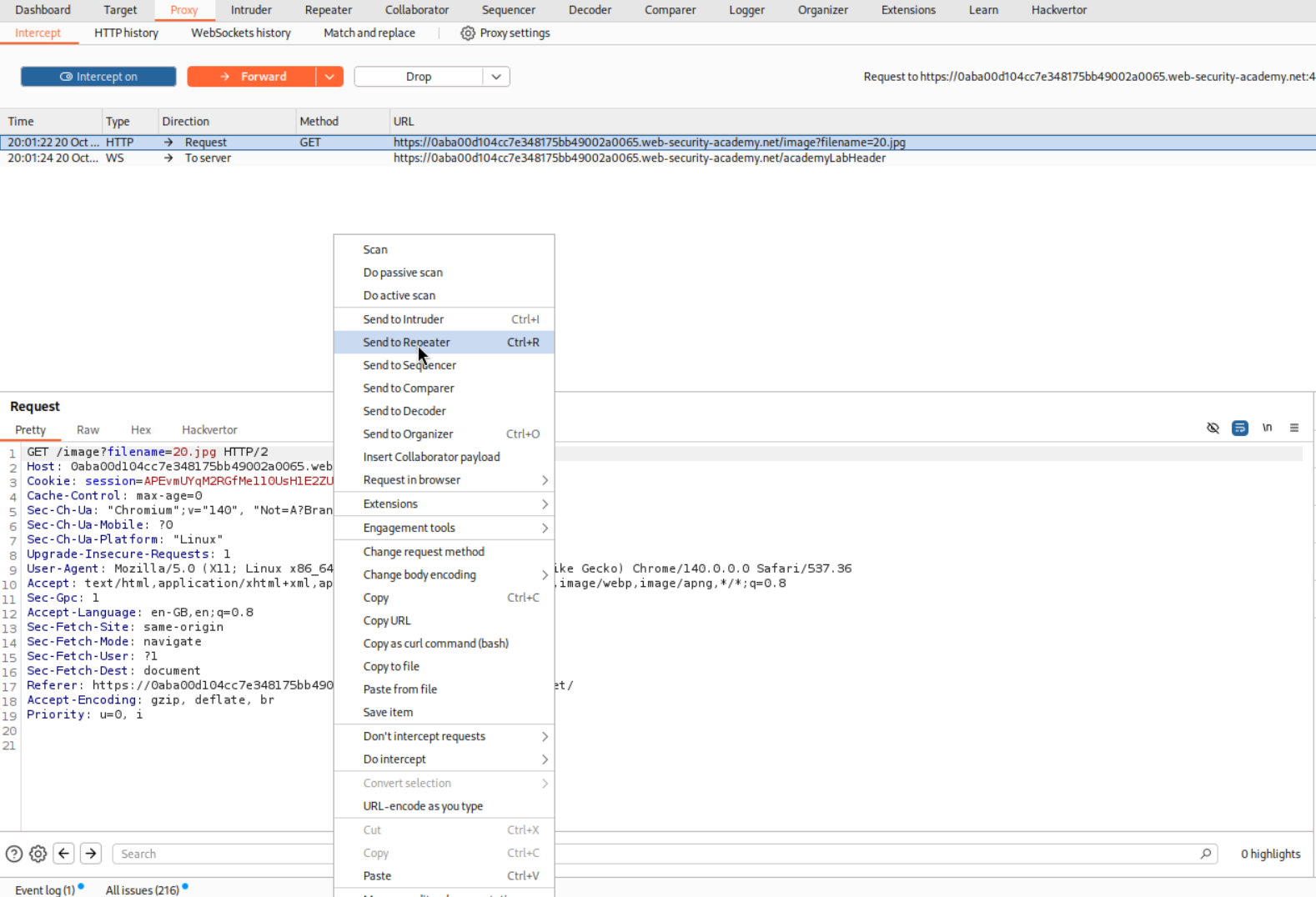
Task: Click the help question mark icon
Action: coord(14,854)
